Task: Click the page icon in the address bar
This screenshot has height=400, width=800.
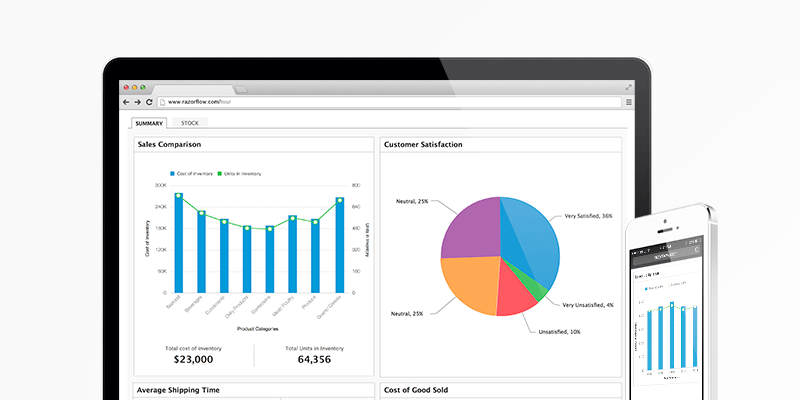Action: [x=162, y=102]
